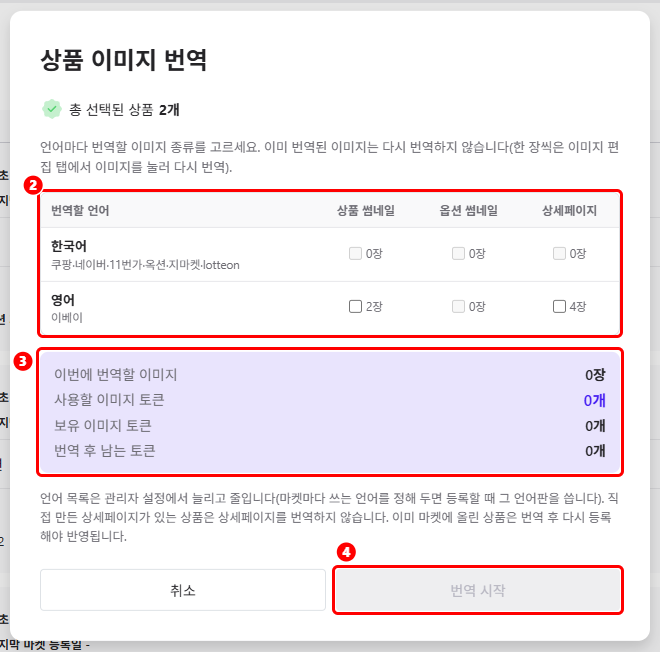
Task: Click the 번역할 언어 column header
Action: [80, 210]
